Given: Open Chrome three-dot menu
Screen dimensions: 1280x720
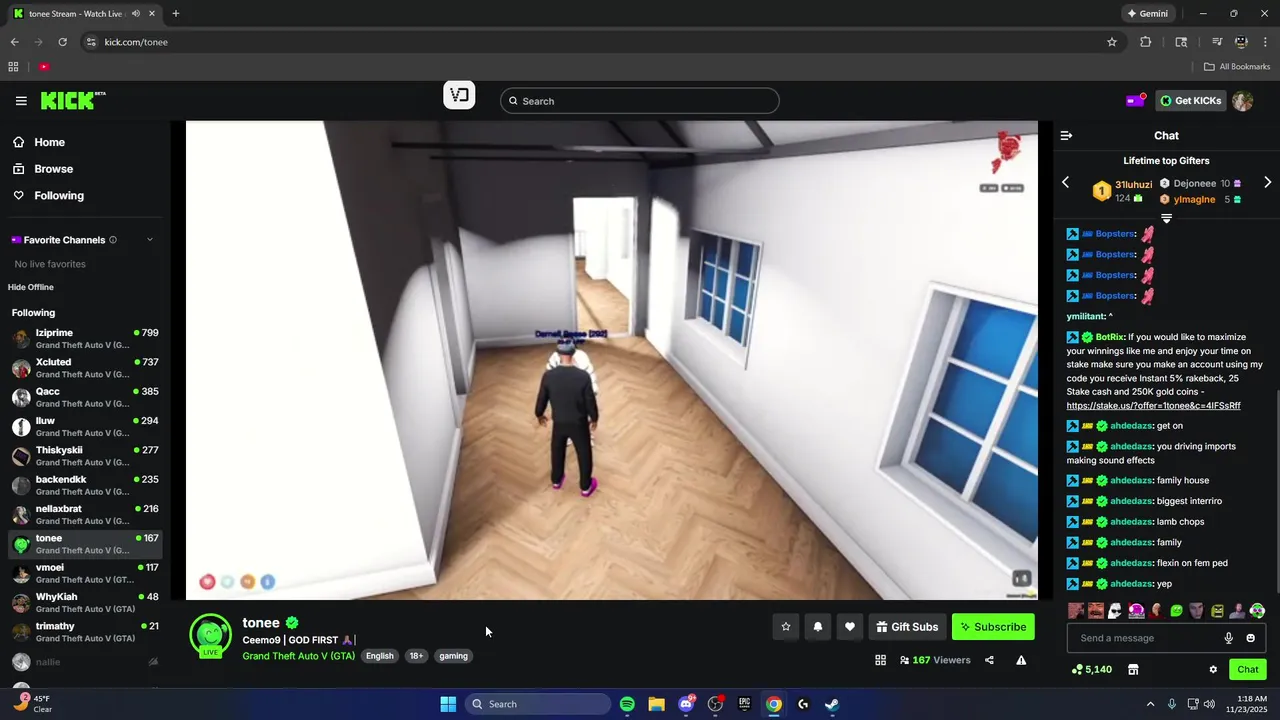Looking at the screenshot, I should point(1264,42).
